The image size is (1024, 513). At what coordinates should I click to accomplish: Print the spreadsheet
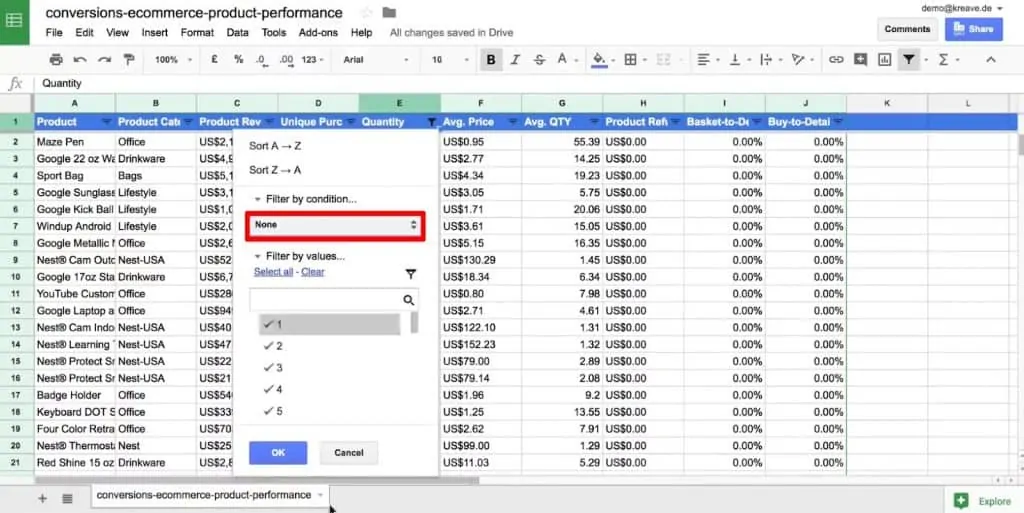[x=56, y=59]
